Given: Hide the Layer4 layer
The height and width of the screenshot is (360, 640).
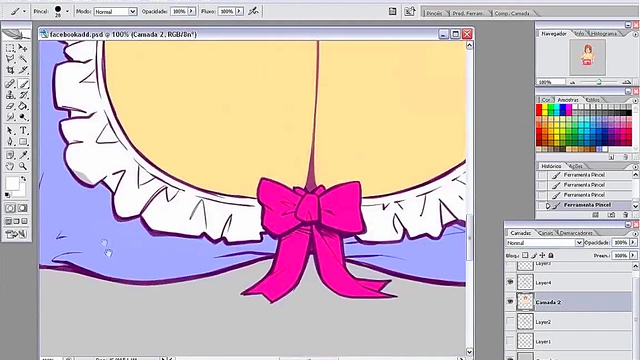Looking at the screenshot, I should [x=510, y=282].
